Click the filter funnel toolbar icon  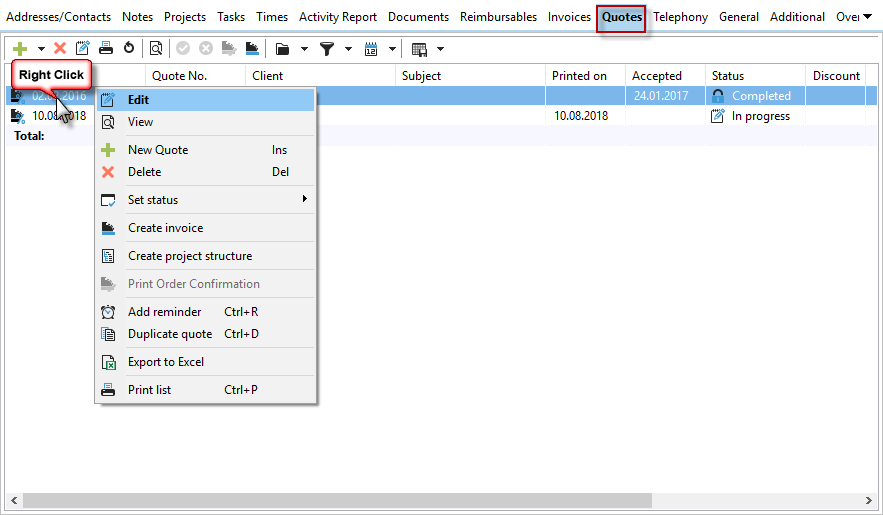(x=326, y=48)
